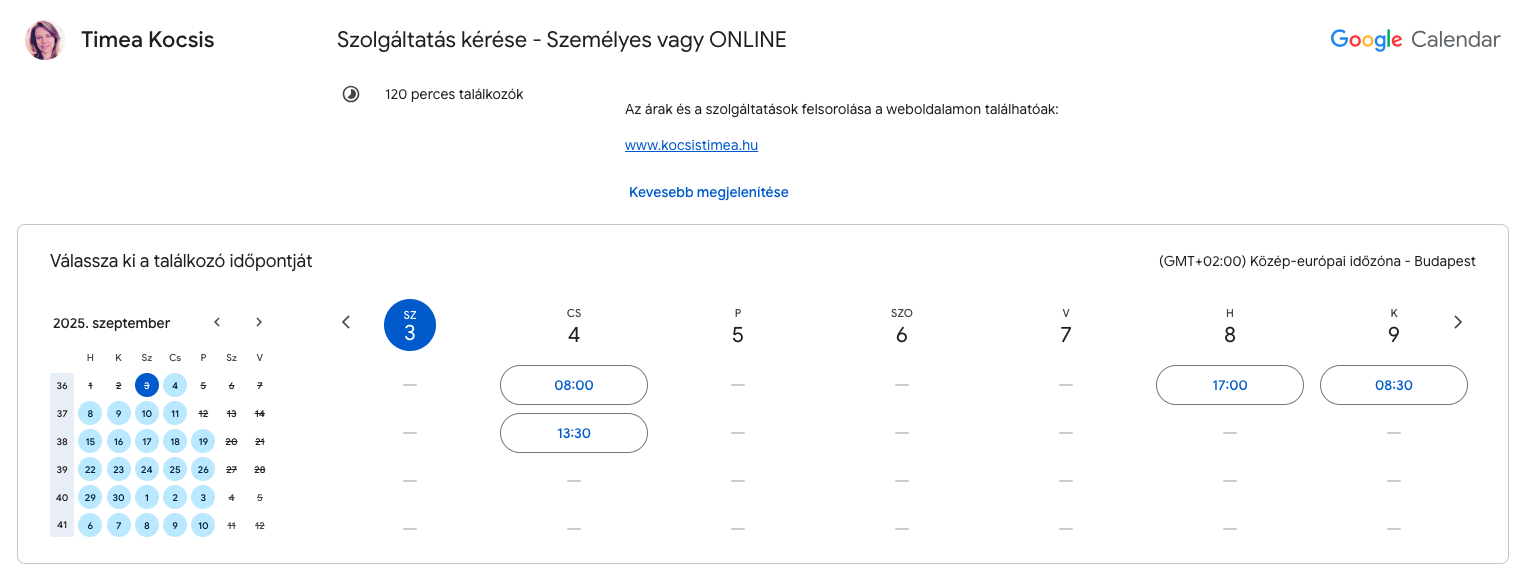Choose September 30 in the mini calendar
Image resolution: width=1523 pixels, height=575 pixels.
(118, 497)
